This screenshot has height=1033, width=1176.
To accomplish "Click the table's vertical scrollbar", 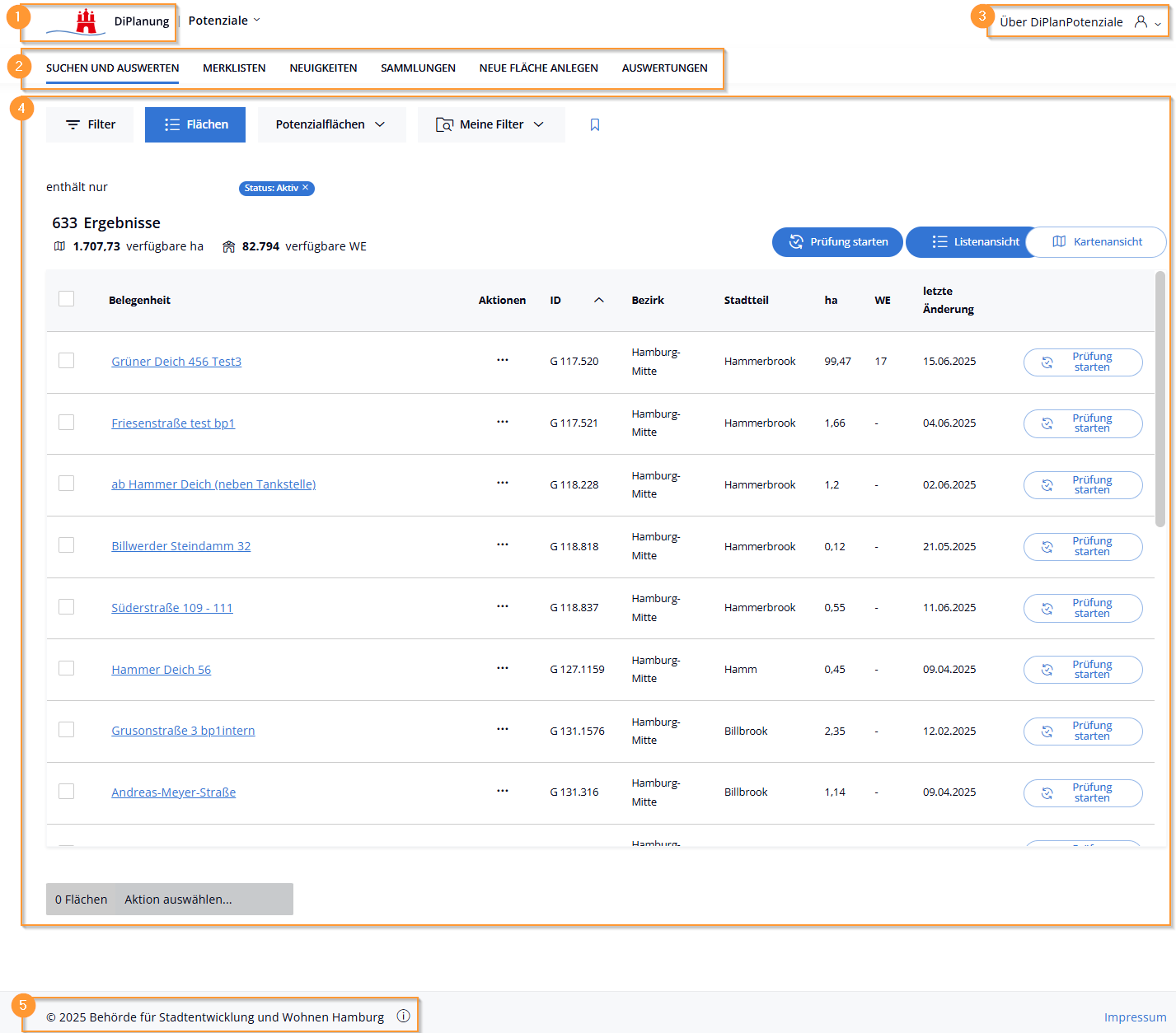I will pyautogui.click(x=1160, y=400).
